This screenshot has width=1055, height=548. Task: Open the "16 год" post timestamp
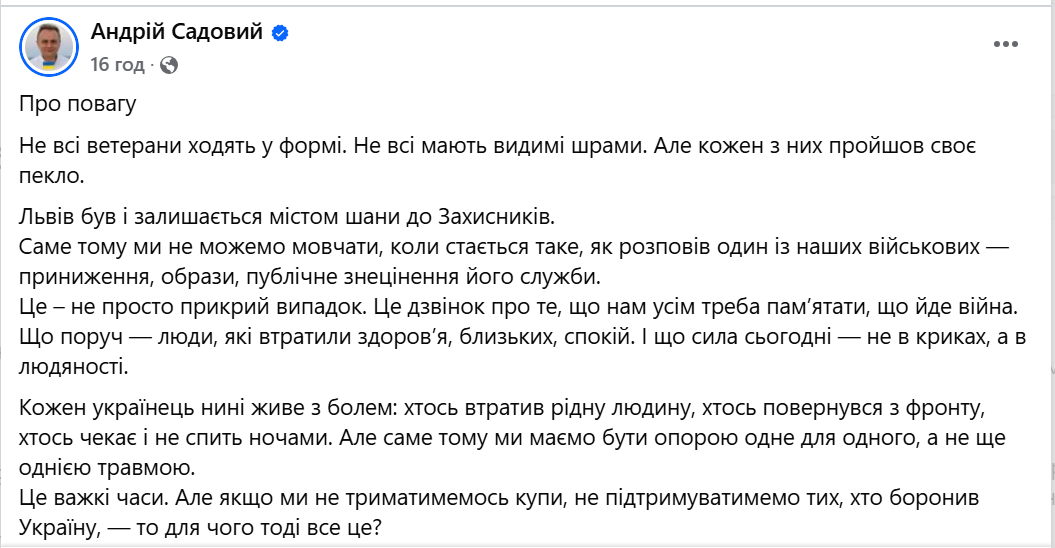tap(118, 65)
